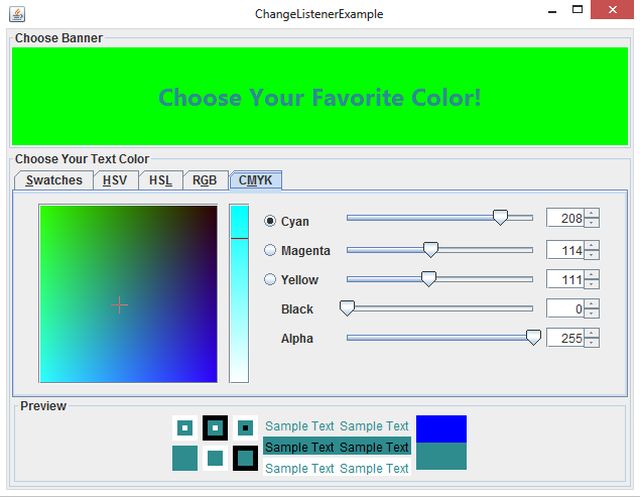Click the Magenta value field showing 114

[565, 250]
